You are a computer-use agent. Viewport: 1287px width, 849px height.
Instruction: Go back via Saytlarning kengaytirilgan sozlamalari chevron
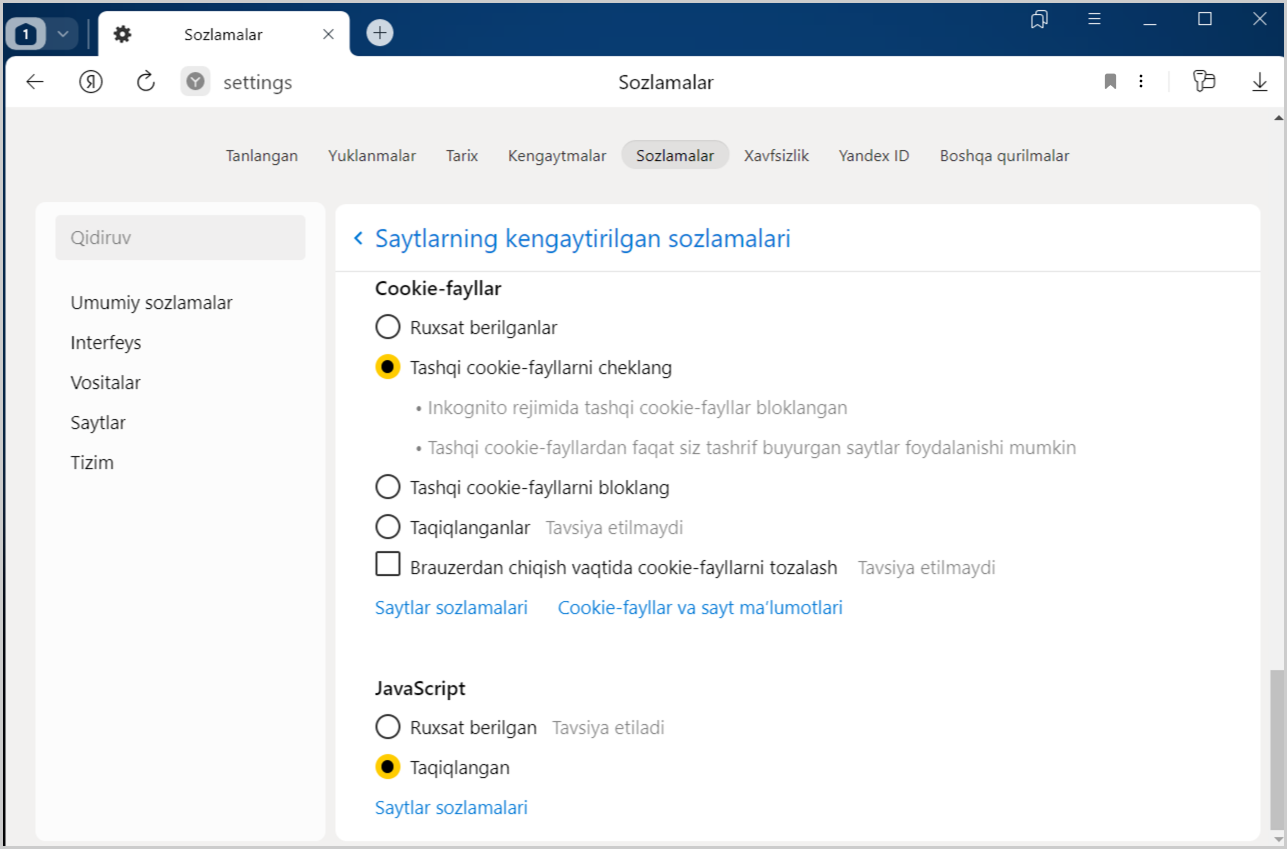(x=358, y=239)
